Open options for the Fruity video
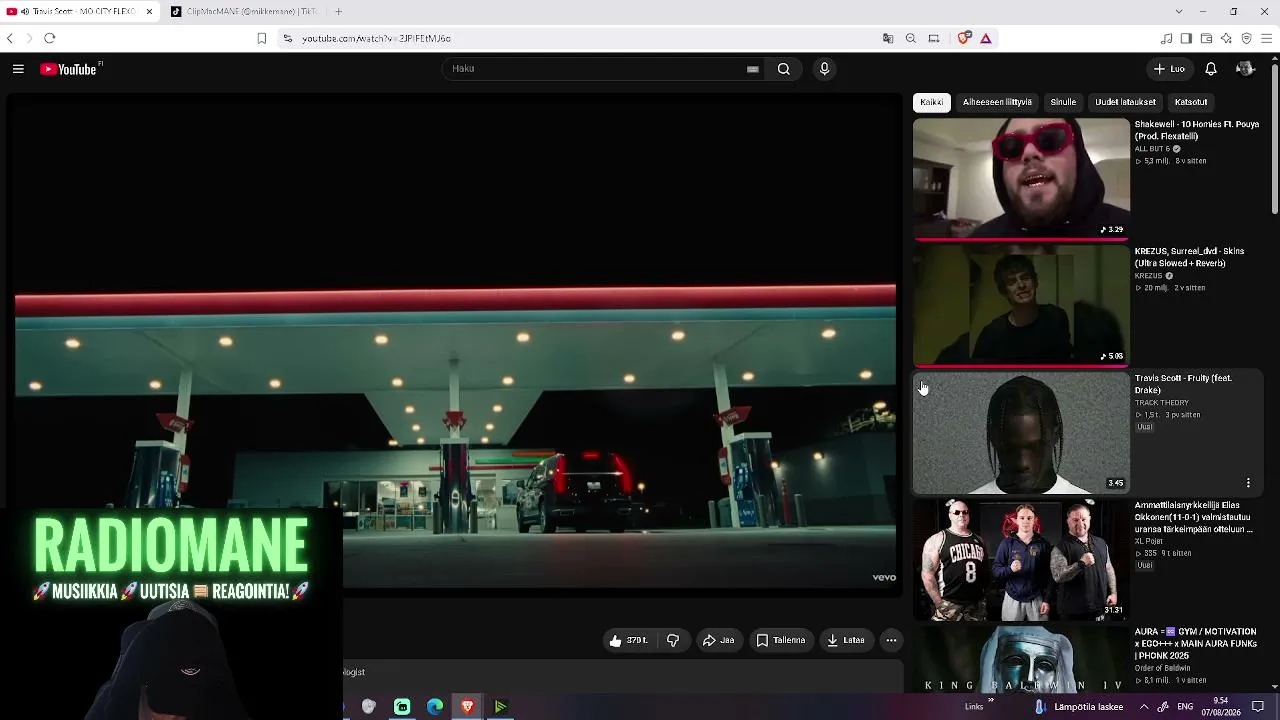 (x=1248, y=483)
